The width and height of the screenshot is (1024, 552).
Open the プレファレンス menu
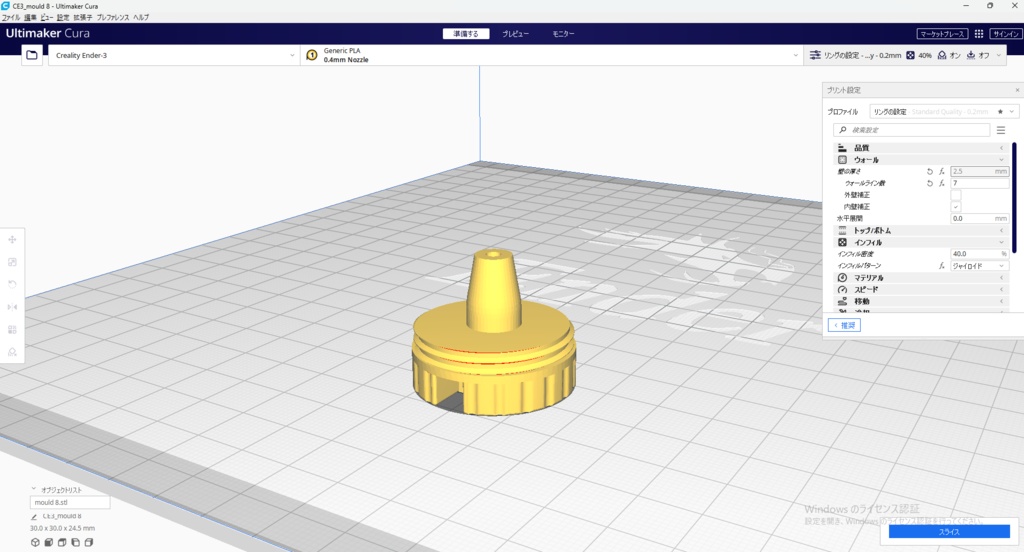click(x=113, y=18)
